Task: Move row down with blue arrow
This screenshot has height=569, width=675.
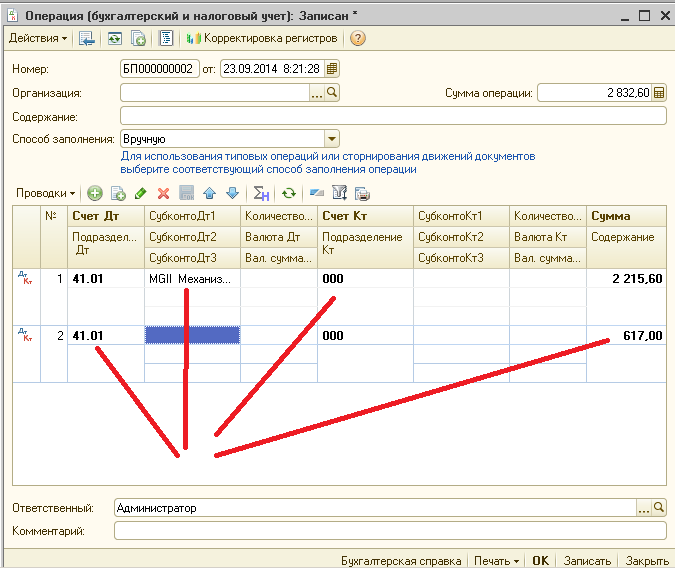Action: [x=232, y=193]
